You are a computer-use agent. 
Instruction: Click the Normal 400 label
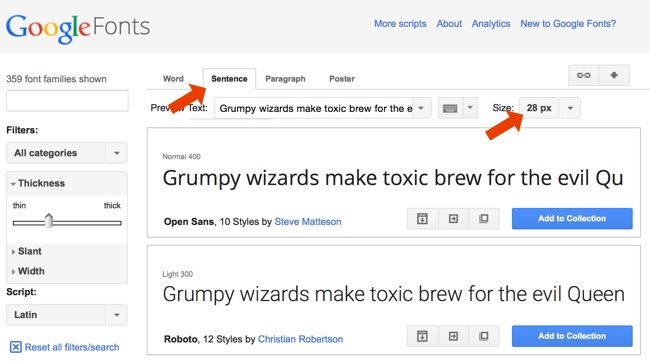pyautogui.click(x=182, y=157)
